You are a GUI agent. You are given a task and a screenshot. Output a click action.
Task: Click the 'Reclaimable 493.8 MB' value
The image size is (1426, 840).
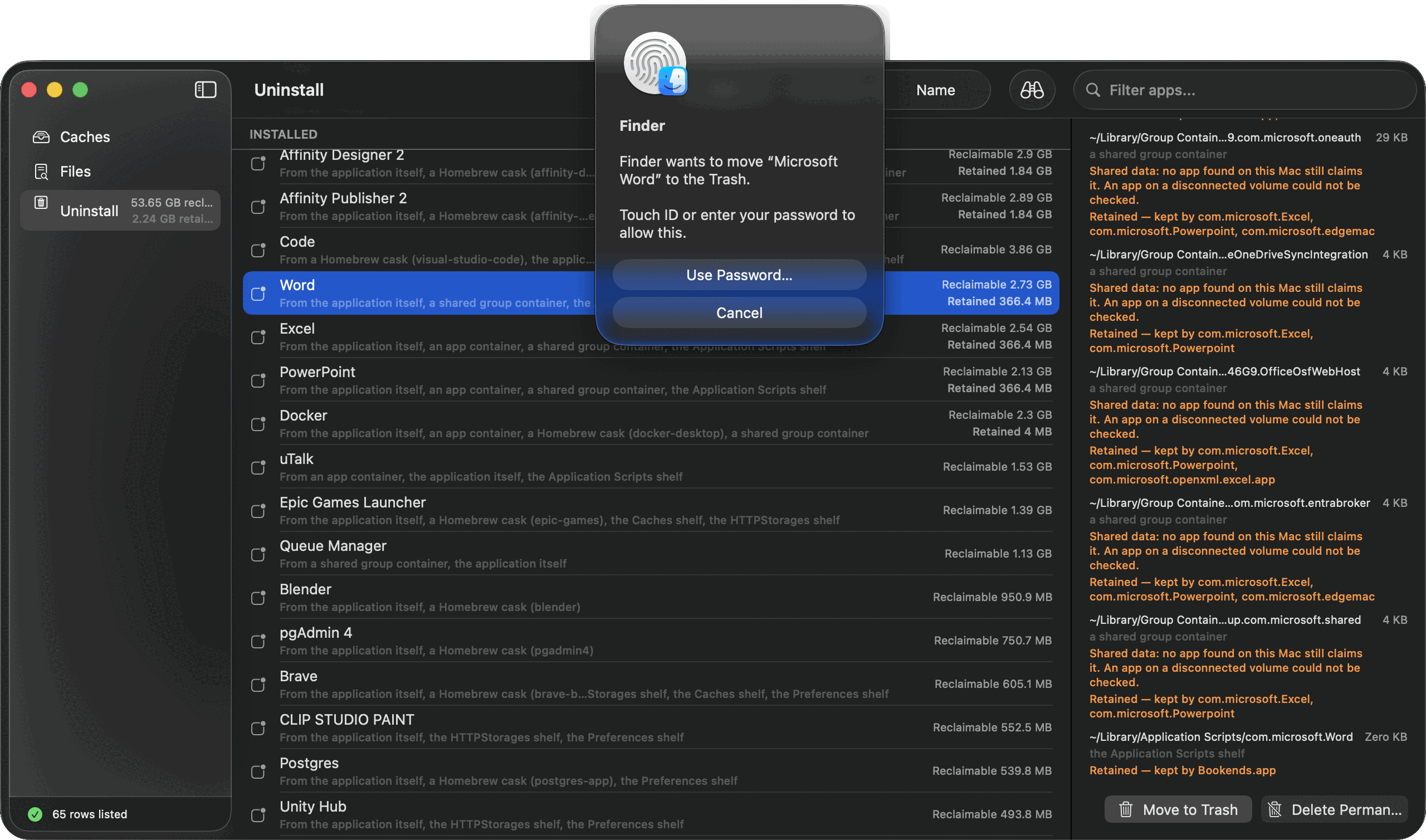(x=993, y=814)
